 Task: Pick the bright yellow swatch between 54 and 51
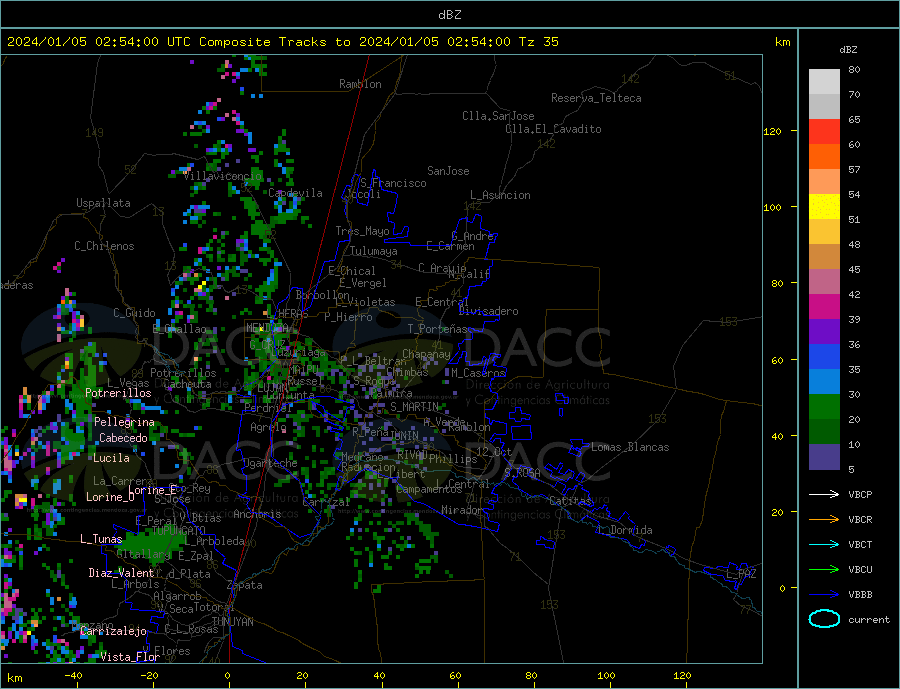click(824, 207)
